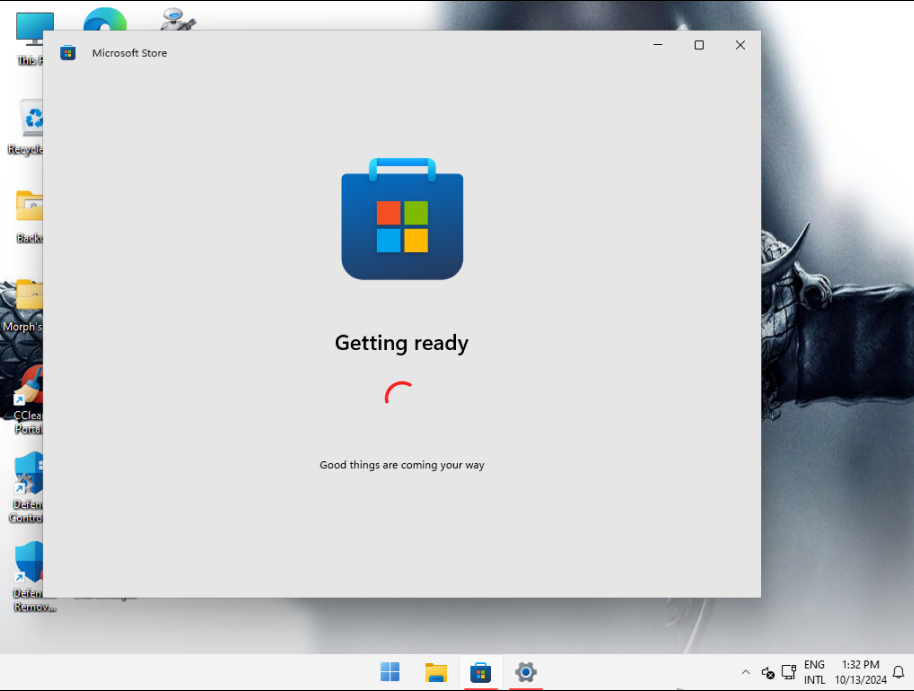Select the robot-figure desktop icon

(x=177, y=19)
